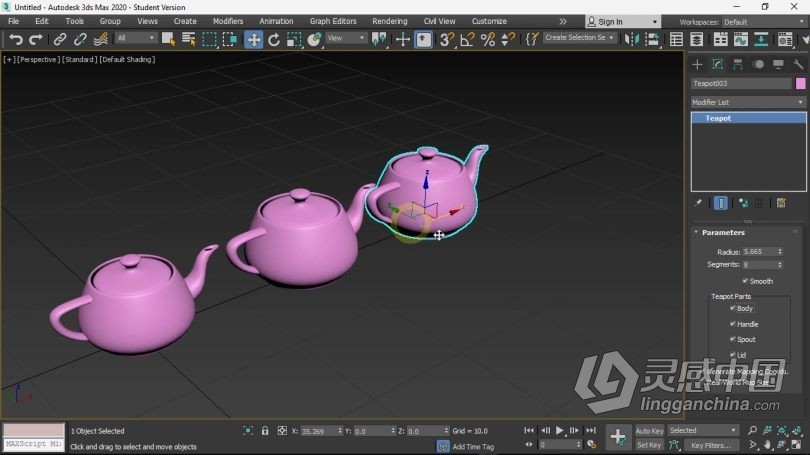Click the Use Pivot Point Center icon
This screenshot has width=810, height=455.
(379, 39)
